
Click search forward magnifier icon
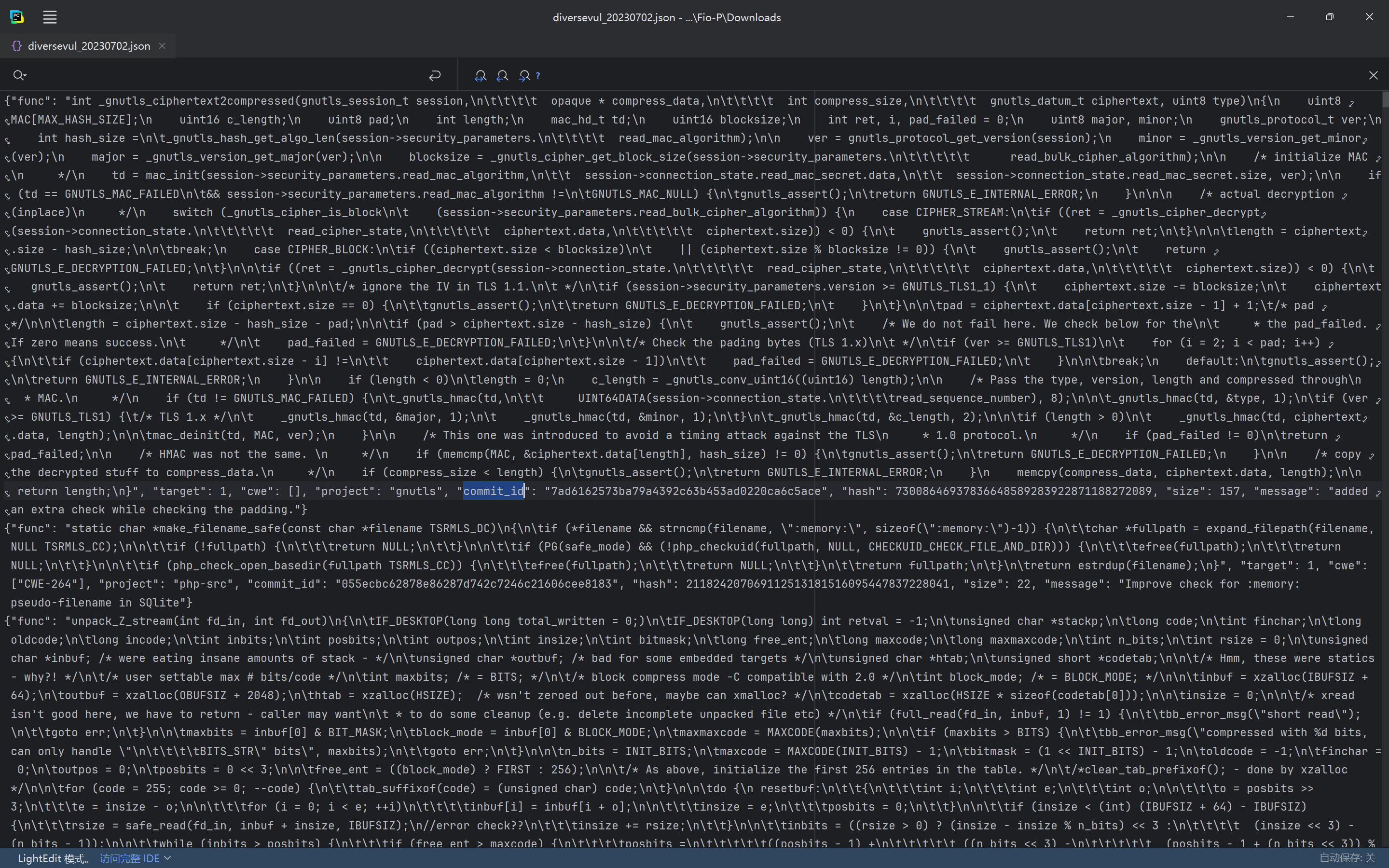point(524,75)
